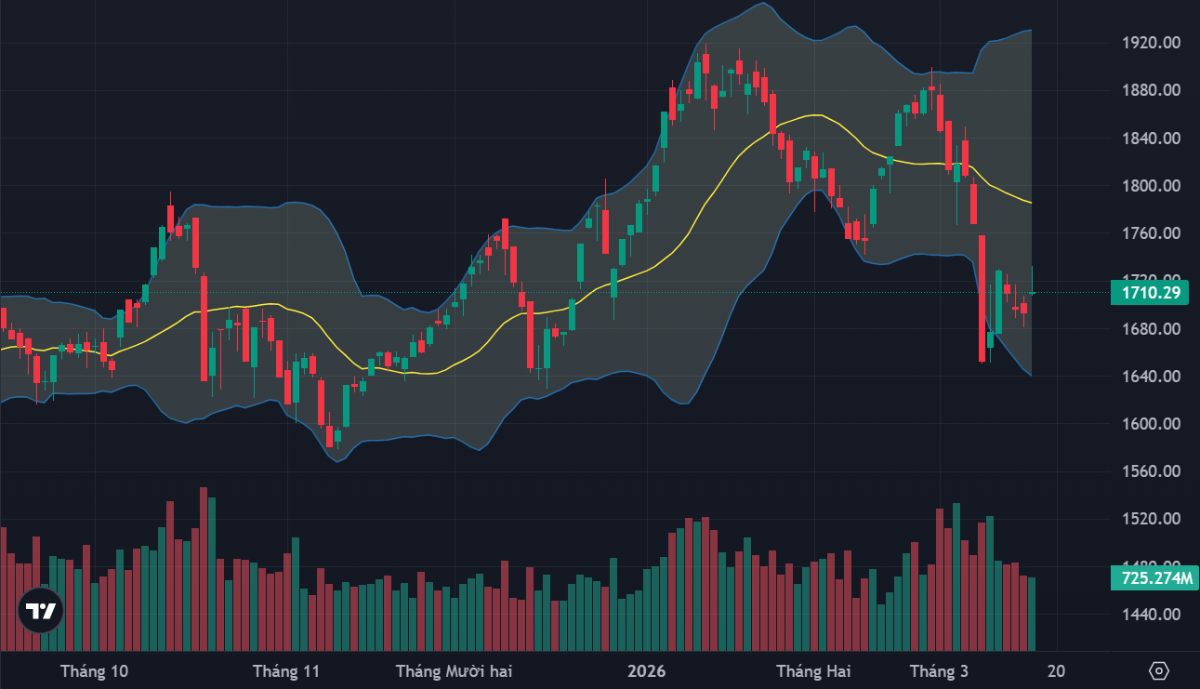Click the 20 day marker on time axis
This screenshot has width=1200, height=689.
tap(1057, 671)
